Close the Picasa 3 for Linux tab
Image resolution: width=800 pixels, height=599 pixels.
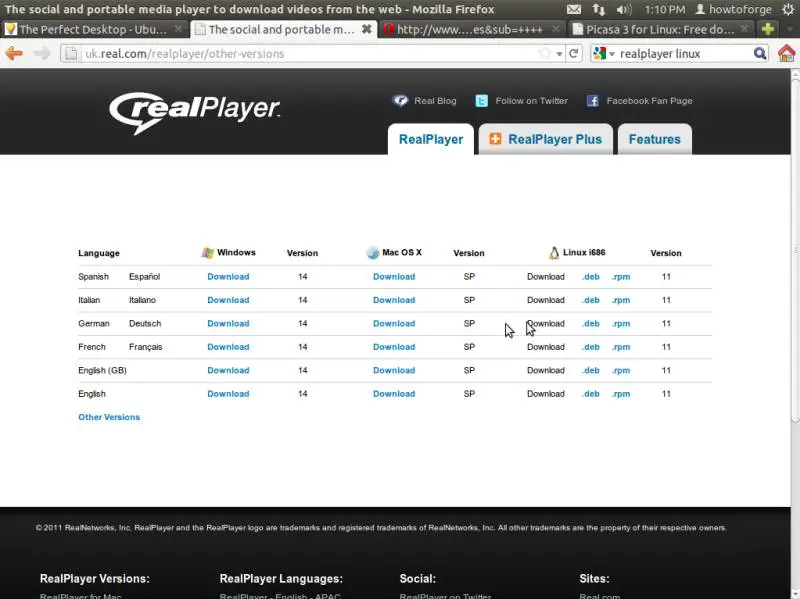point(744,29)
